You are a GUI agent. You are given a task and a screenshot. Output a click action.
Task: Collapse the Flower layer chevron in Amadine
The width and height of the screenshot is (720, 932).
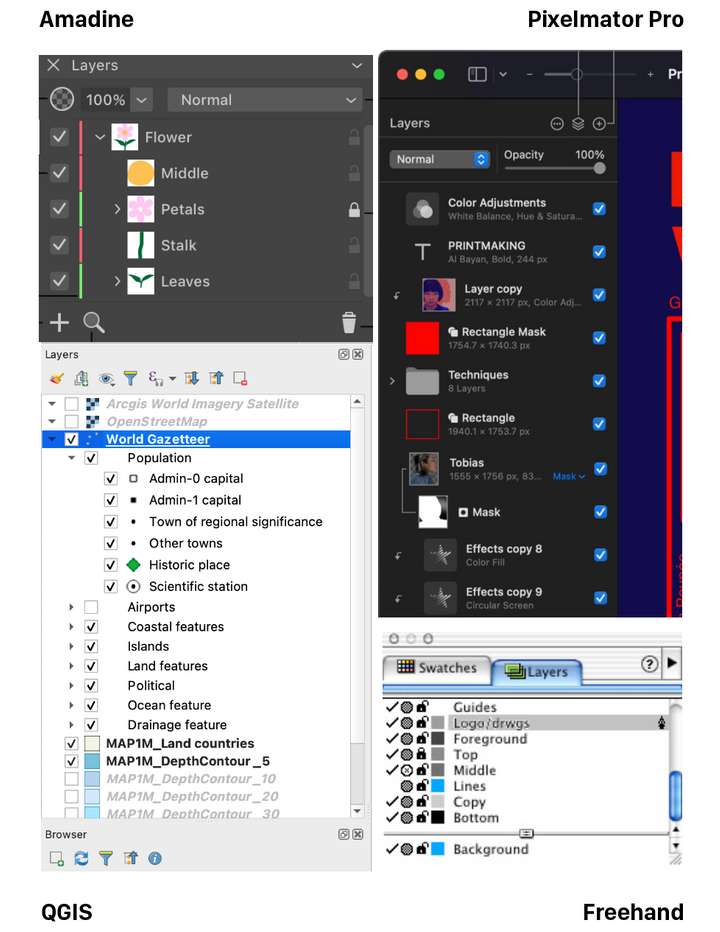tap(100, 137)
